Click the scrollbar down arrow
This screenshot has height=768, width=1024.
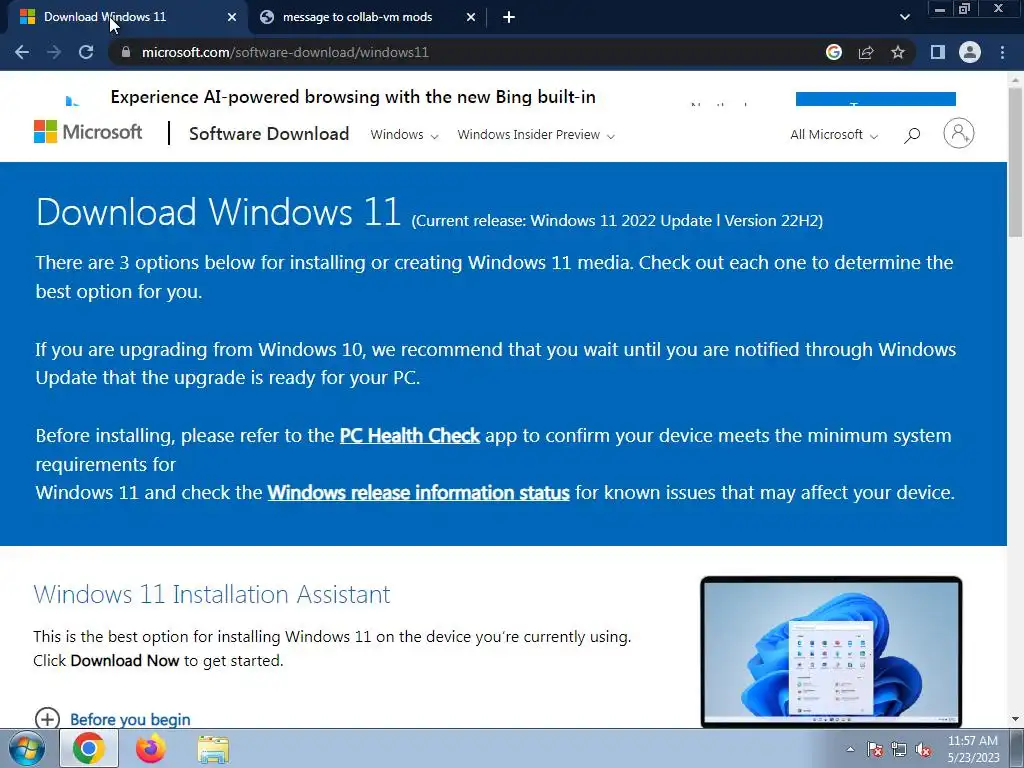[1015, 719]
